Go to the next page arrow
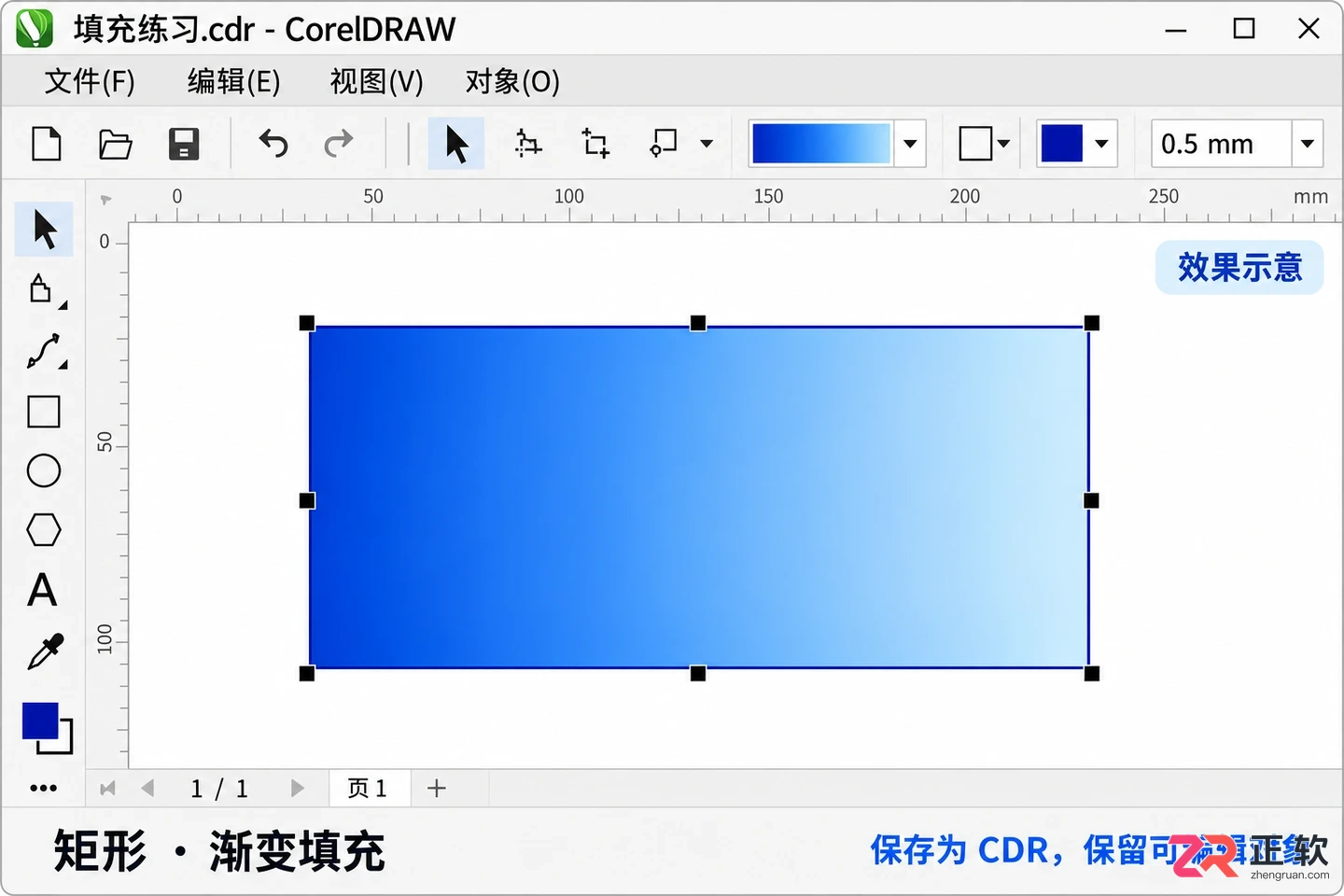 (x=297, y=789)
